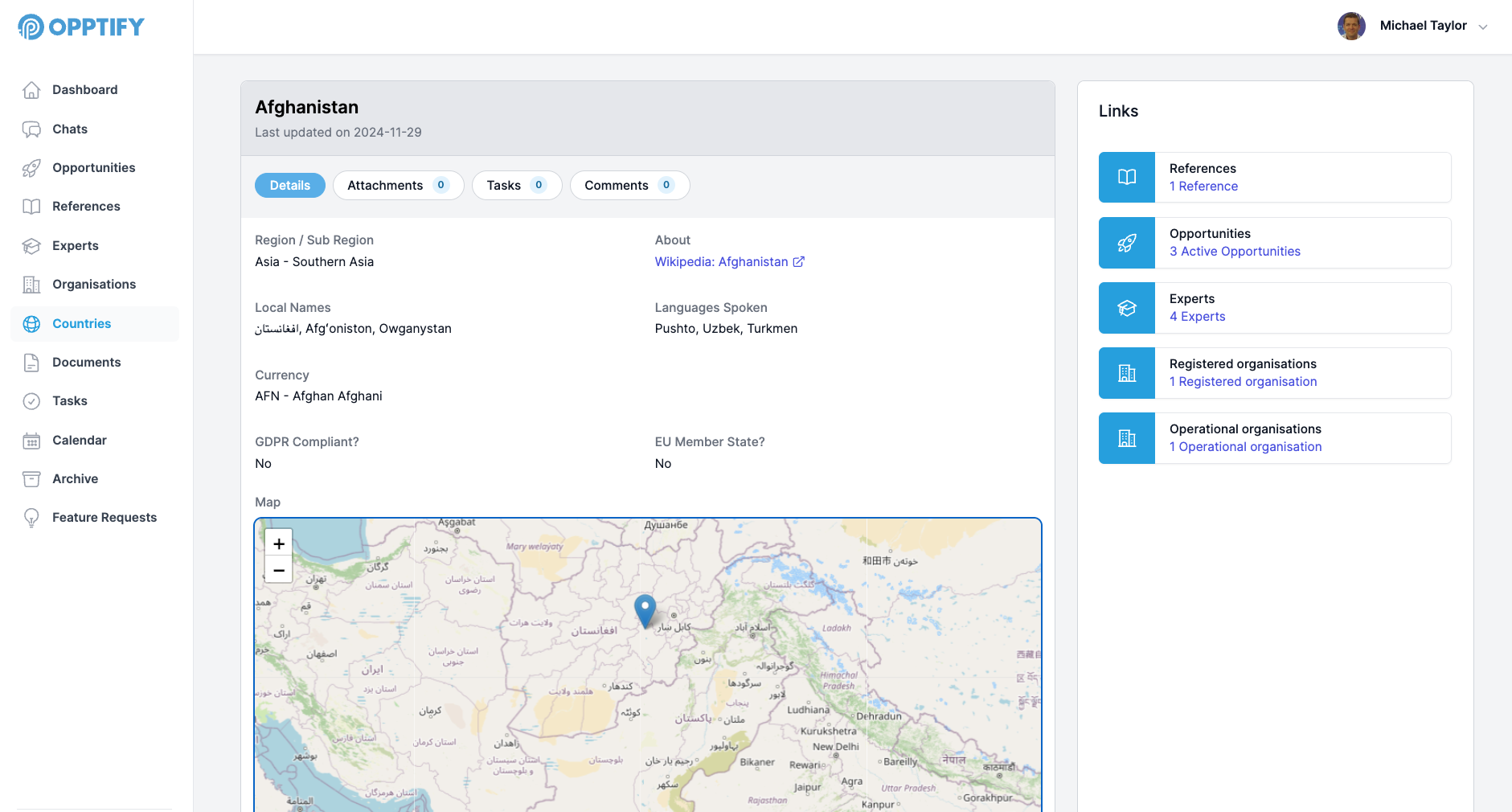Click the Opptify logo in the top left
This screenshot has width=1512, height=812.
point(80,26)
